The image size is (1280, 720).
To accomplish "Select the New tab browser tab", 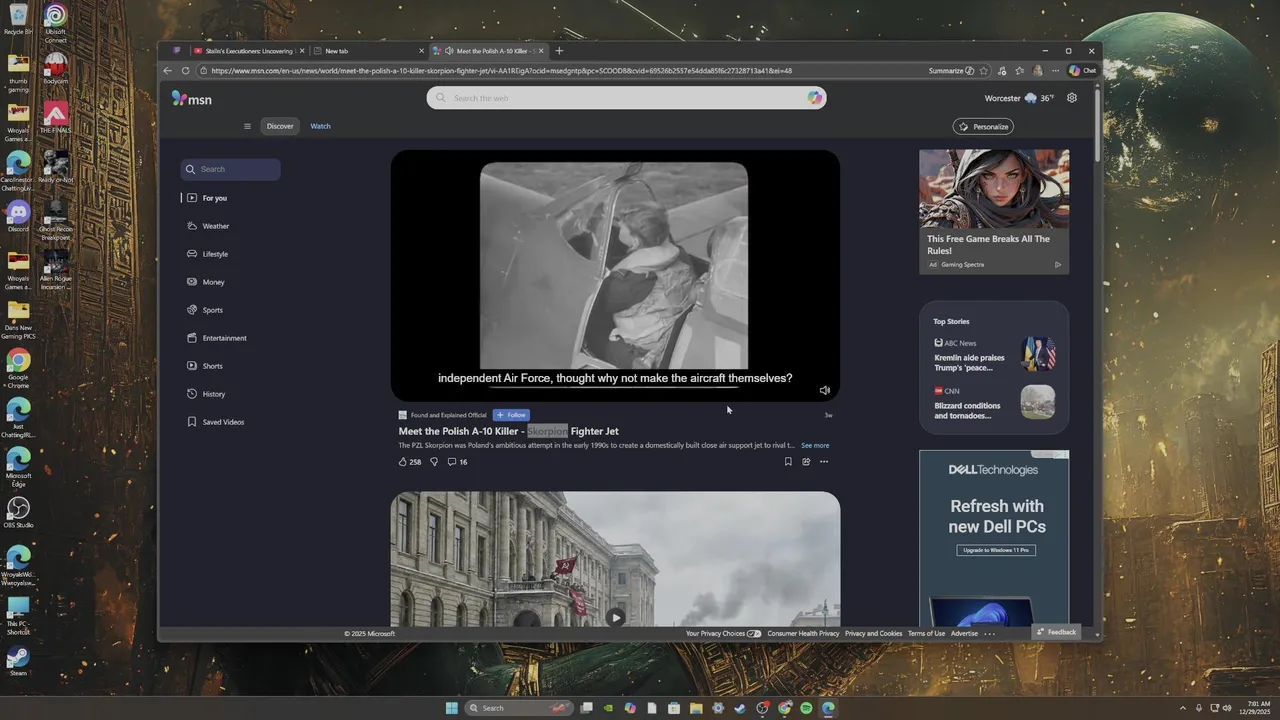I will pos(369,51).
